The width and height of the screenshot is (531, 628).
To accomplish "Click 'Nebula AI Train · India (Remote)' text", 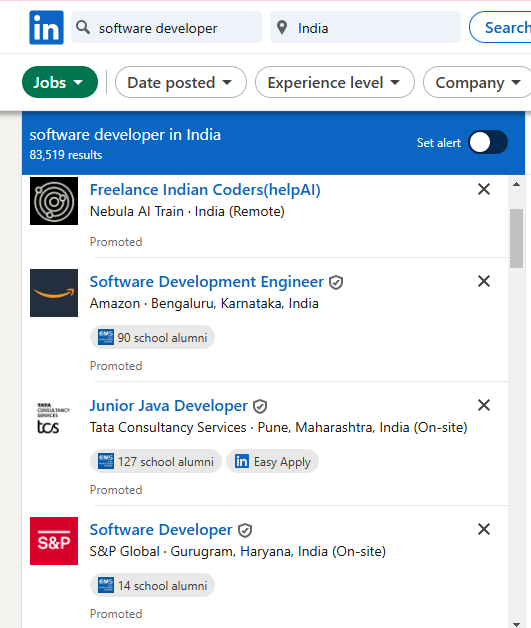I will tap(187, 211).
